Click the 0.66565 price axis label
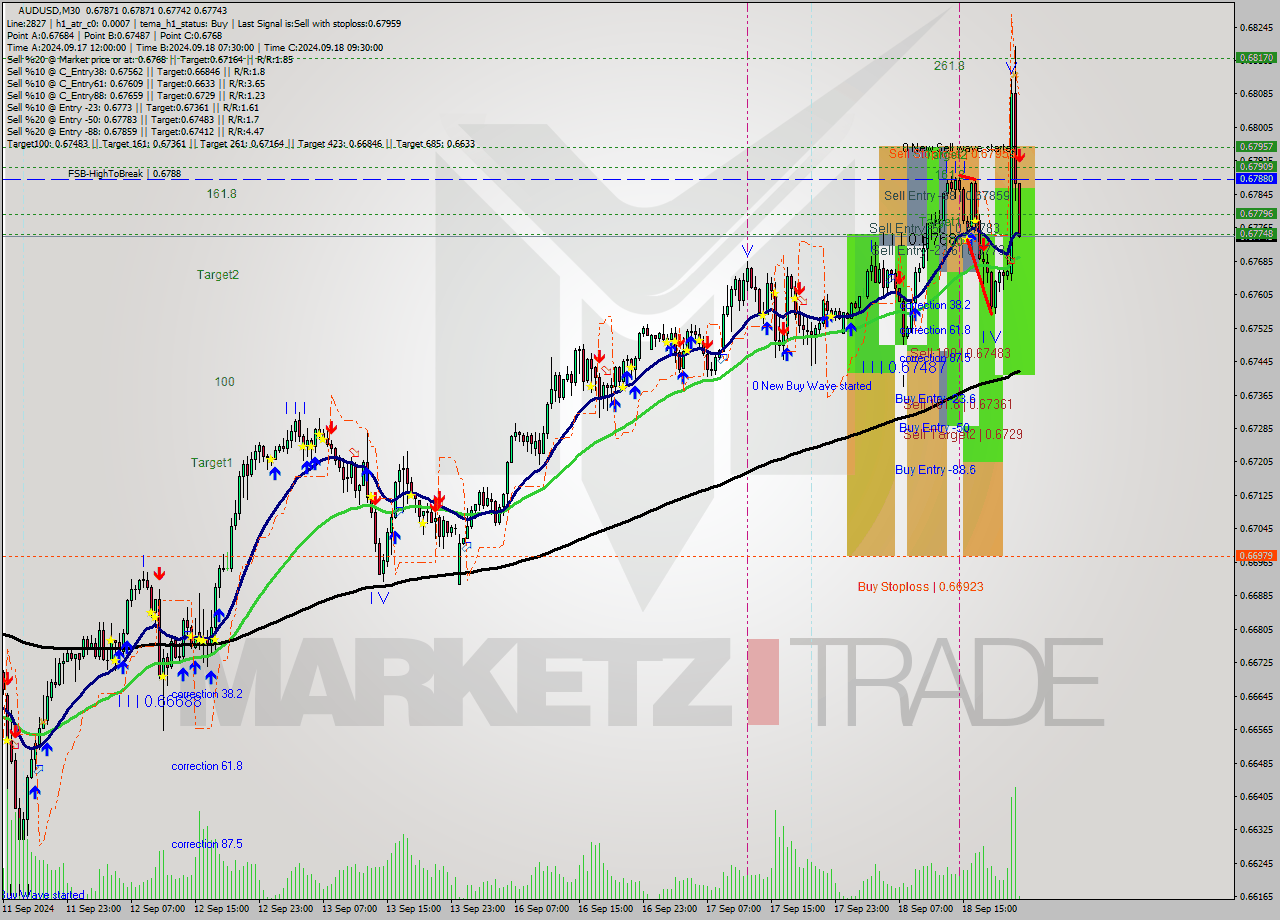Viewport: 1280px width, 920px height. 1257,729
